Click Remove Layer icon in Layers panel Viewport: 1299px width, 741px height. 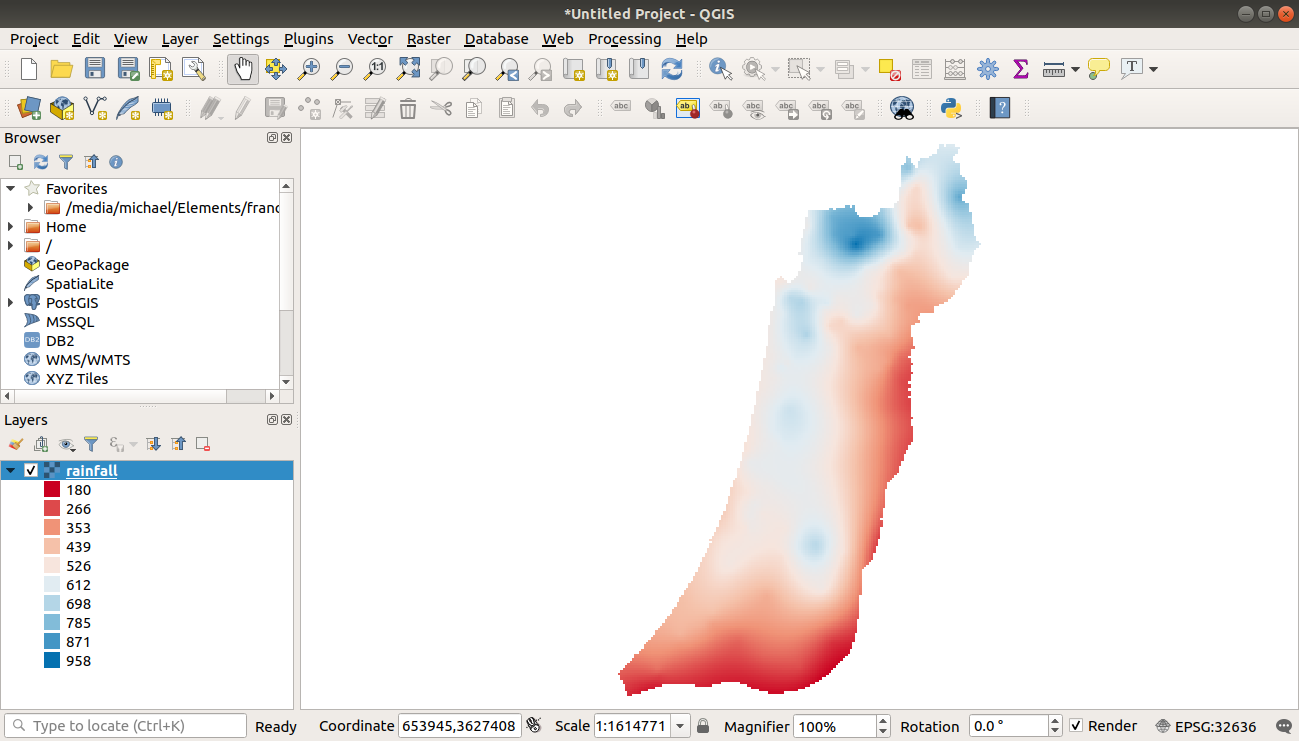click(x=203, y=444)
